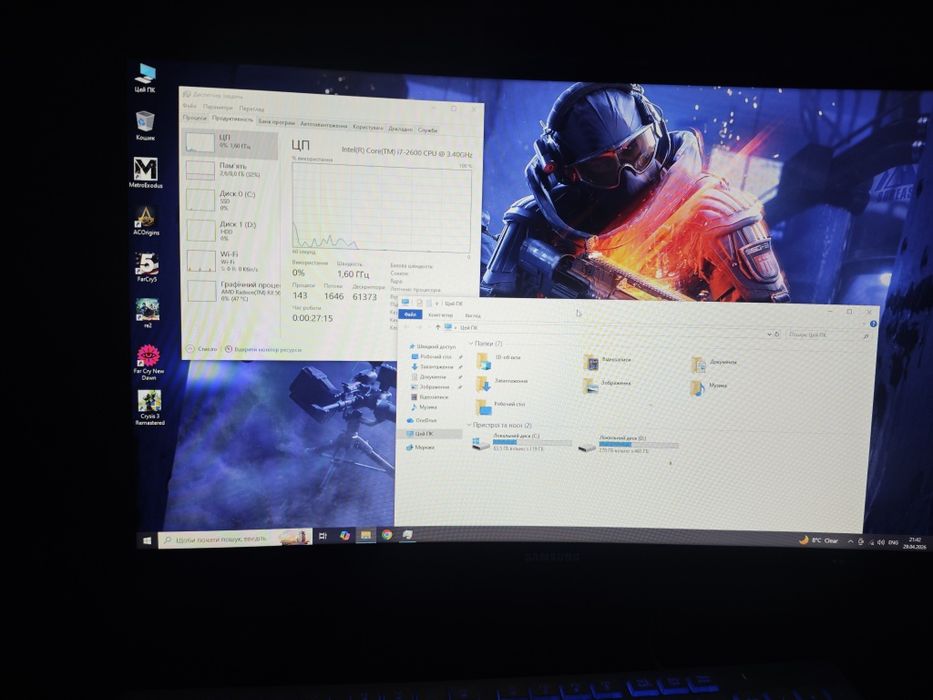This screenshot has width=933, height=700.
Task: Open the 3D objects folder in Explorer
Action: click(x=500, y=359)
